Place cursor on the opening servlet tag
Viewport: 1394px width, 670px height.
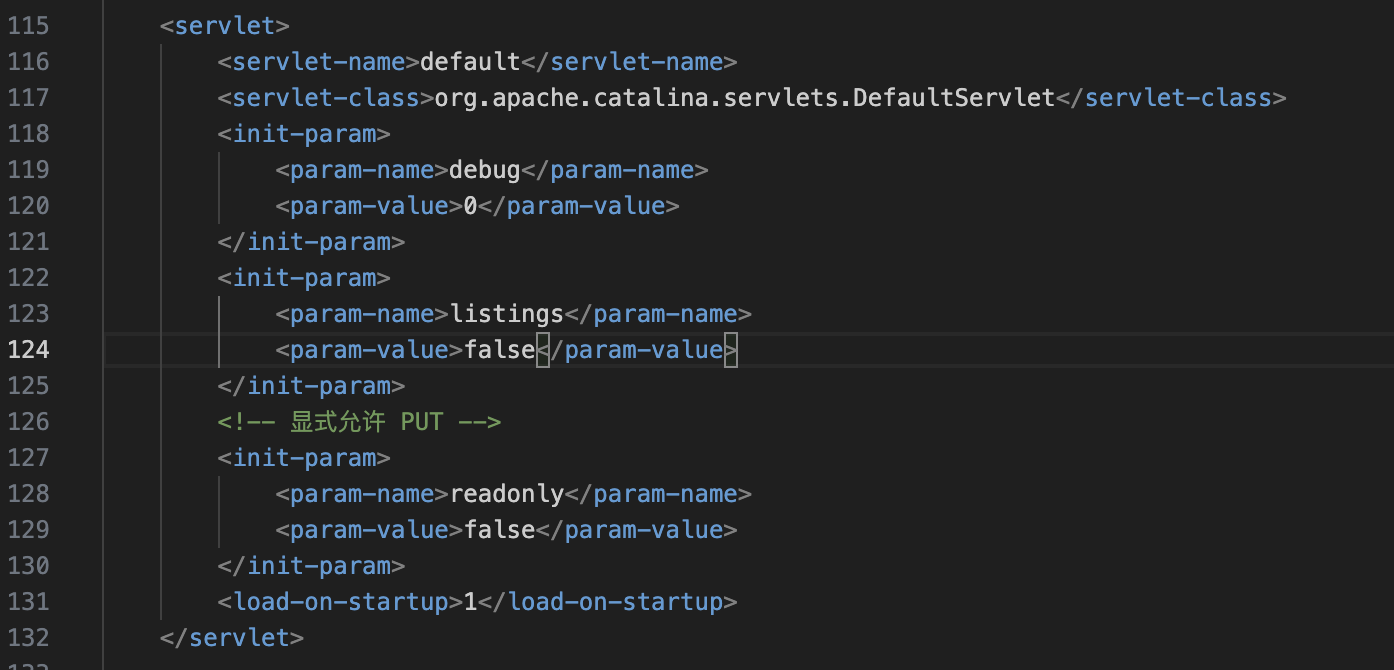[225, 26]
